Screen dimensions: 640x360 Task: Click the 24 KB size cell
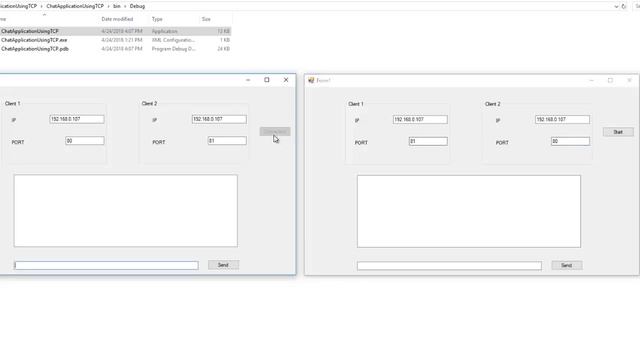click(x=223, y=49)
